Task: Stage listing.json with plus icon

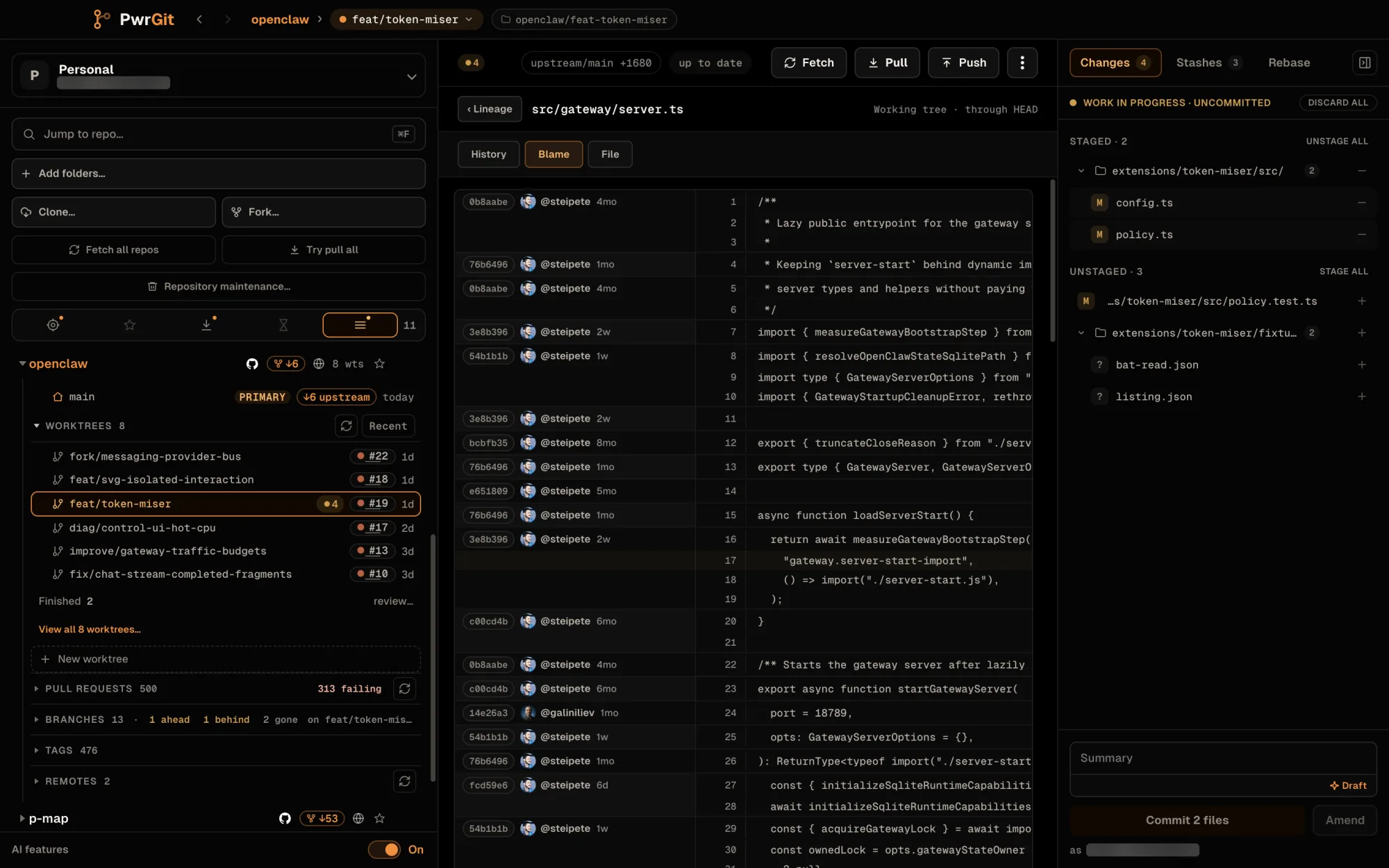Action: point(1361,397)
